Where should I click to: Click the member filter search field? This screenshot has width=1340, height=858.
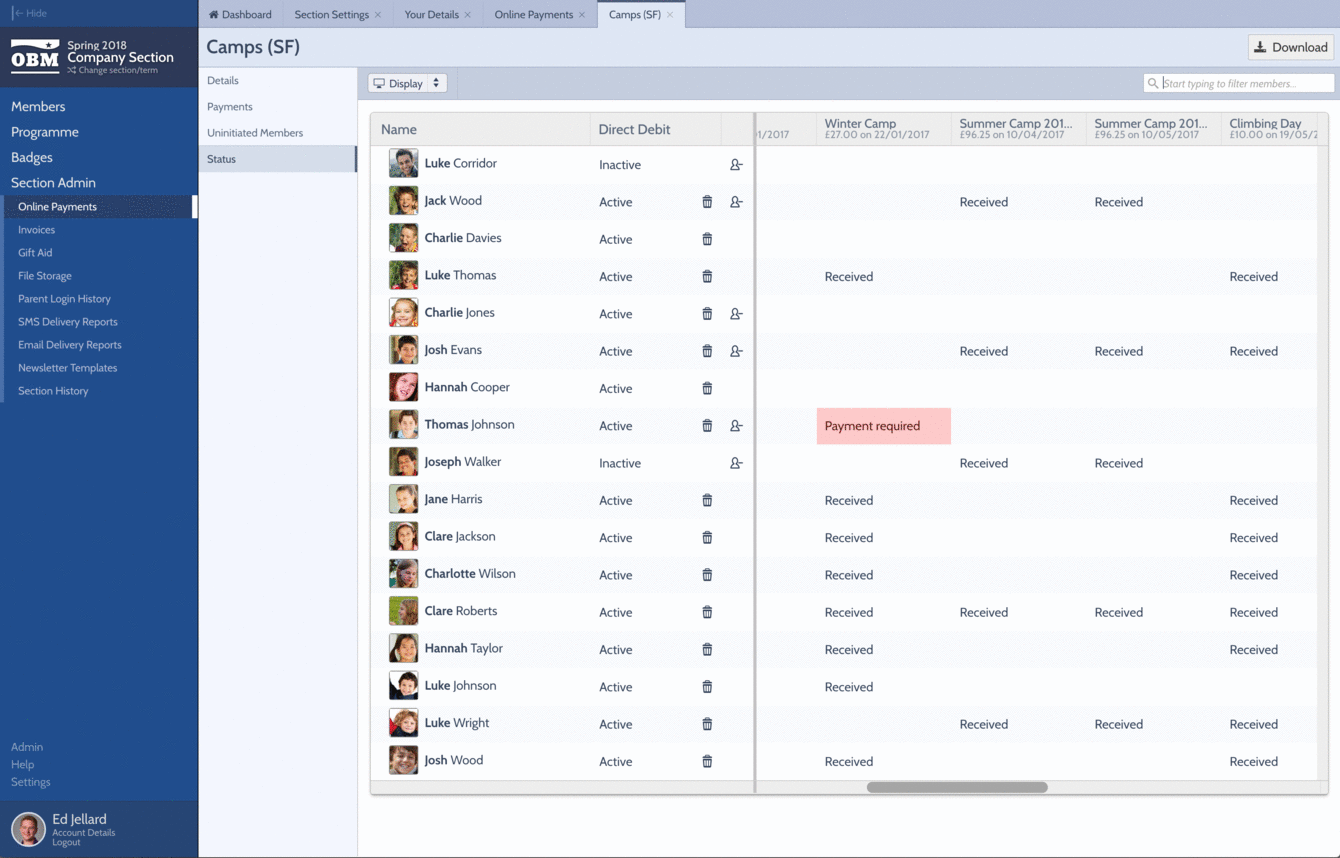click(x=1245, y=84)
